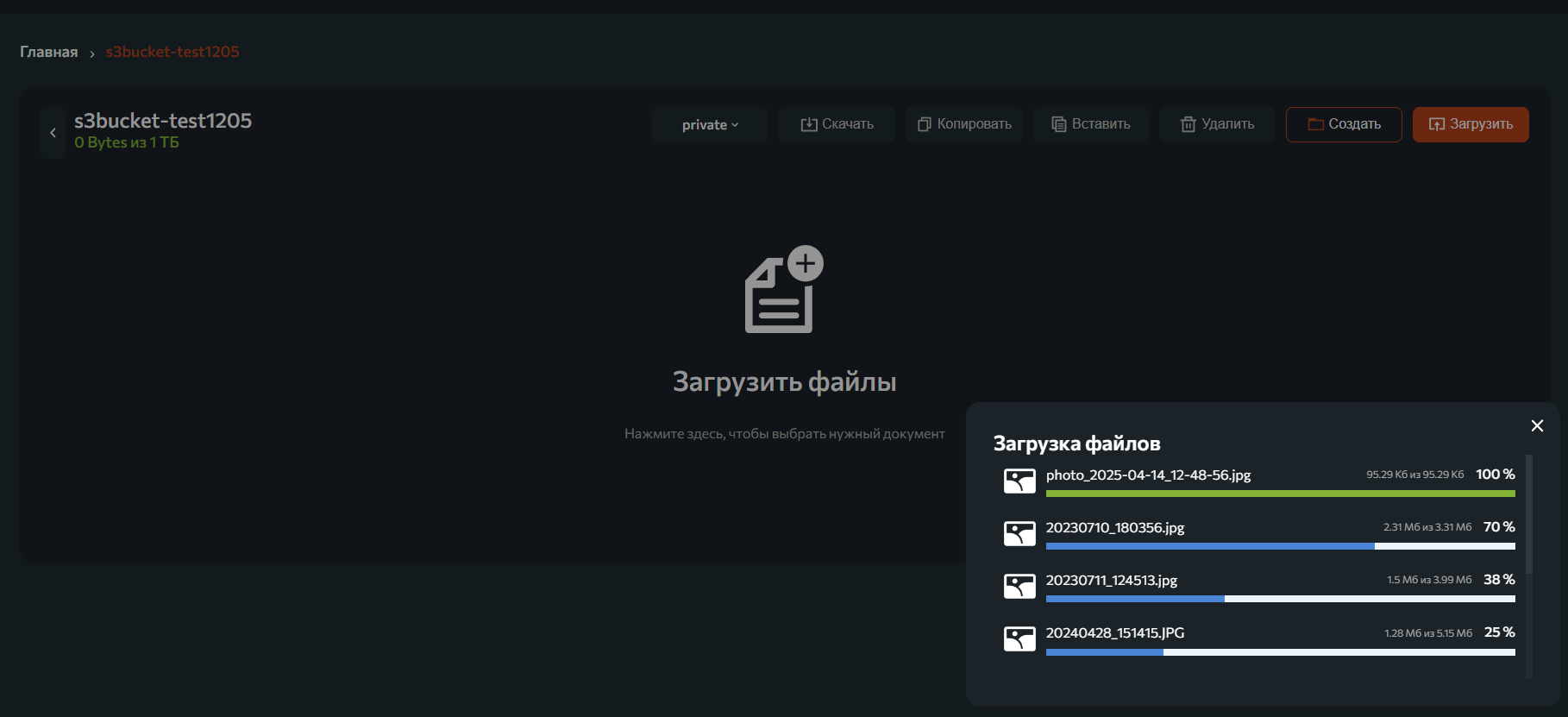Click image icon for 20240428_151415.JPG

[x=1019, y=638]
